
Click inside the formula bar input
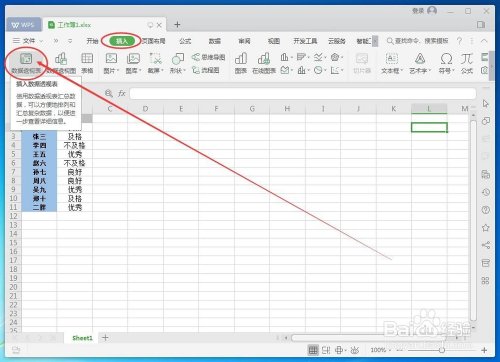(302, 94)
